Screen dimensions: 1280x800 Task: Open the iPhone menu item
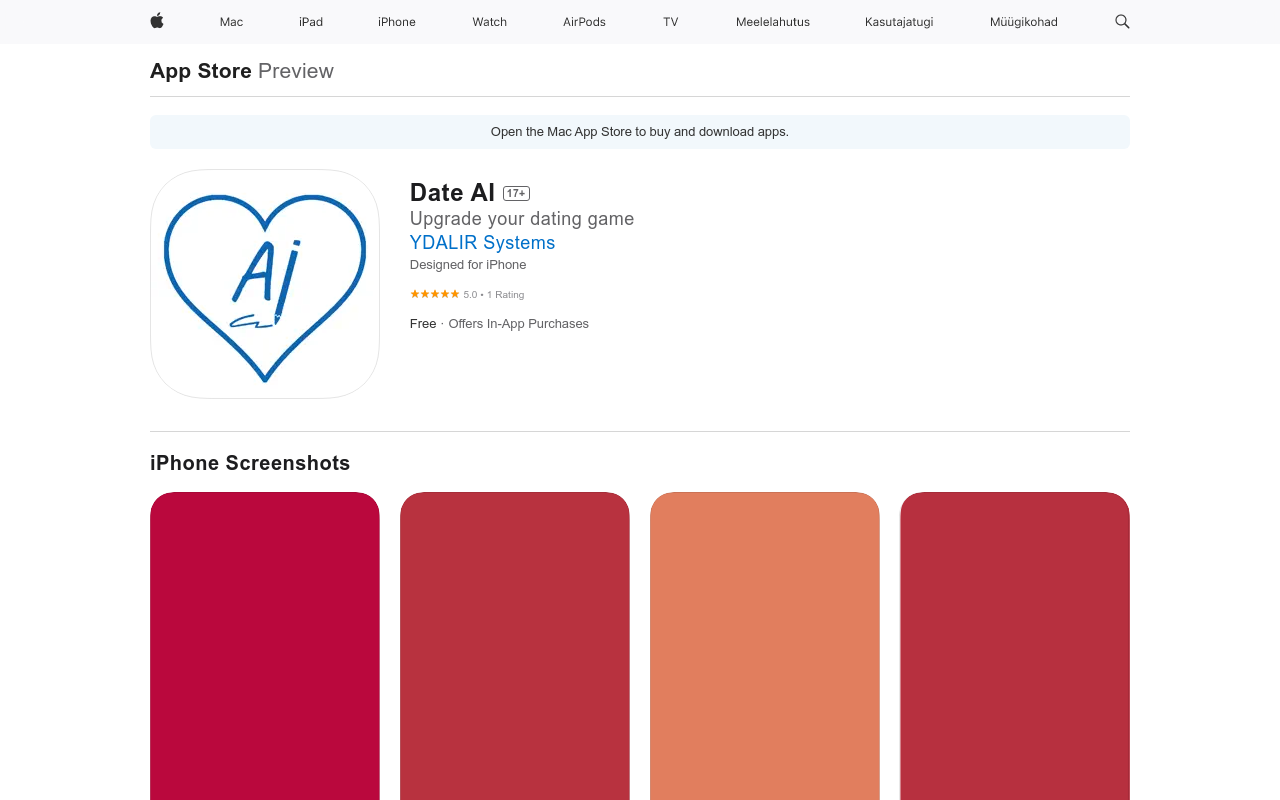(x=397, y=22)
